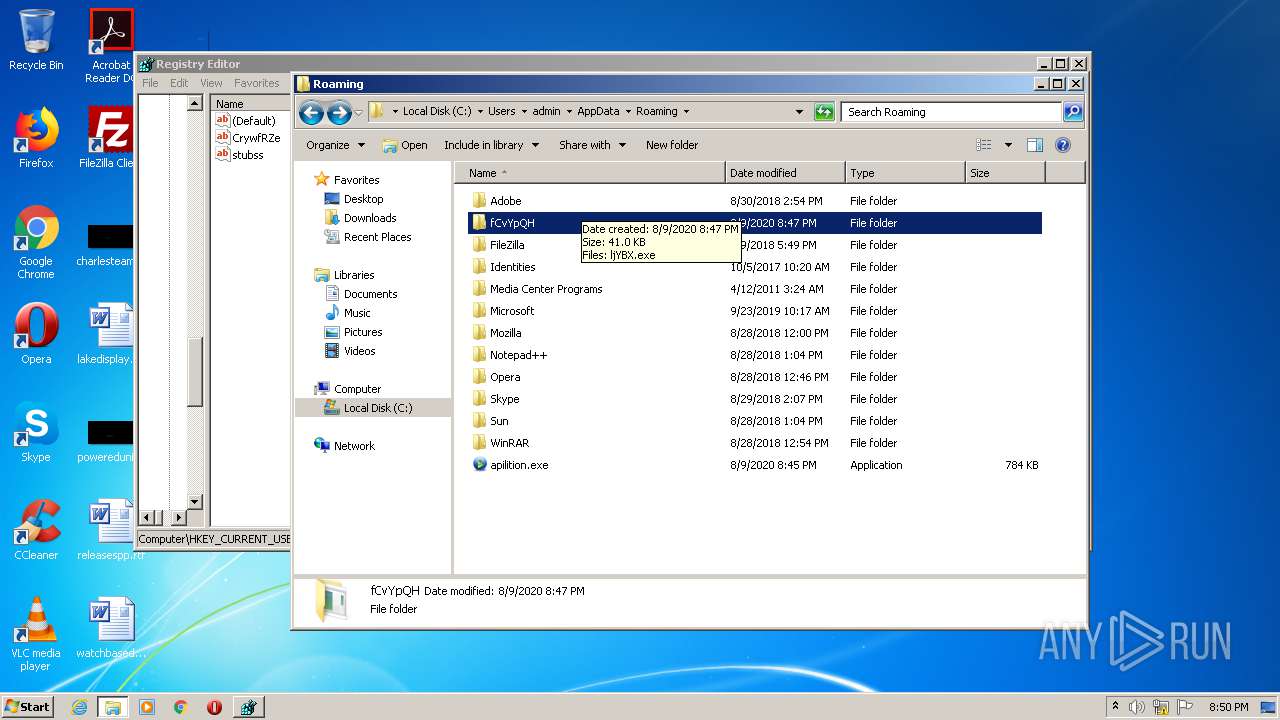
Task: Open Explorer help question mark icon
Action: tap(1063, 145)
